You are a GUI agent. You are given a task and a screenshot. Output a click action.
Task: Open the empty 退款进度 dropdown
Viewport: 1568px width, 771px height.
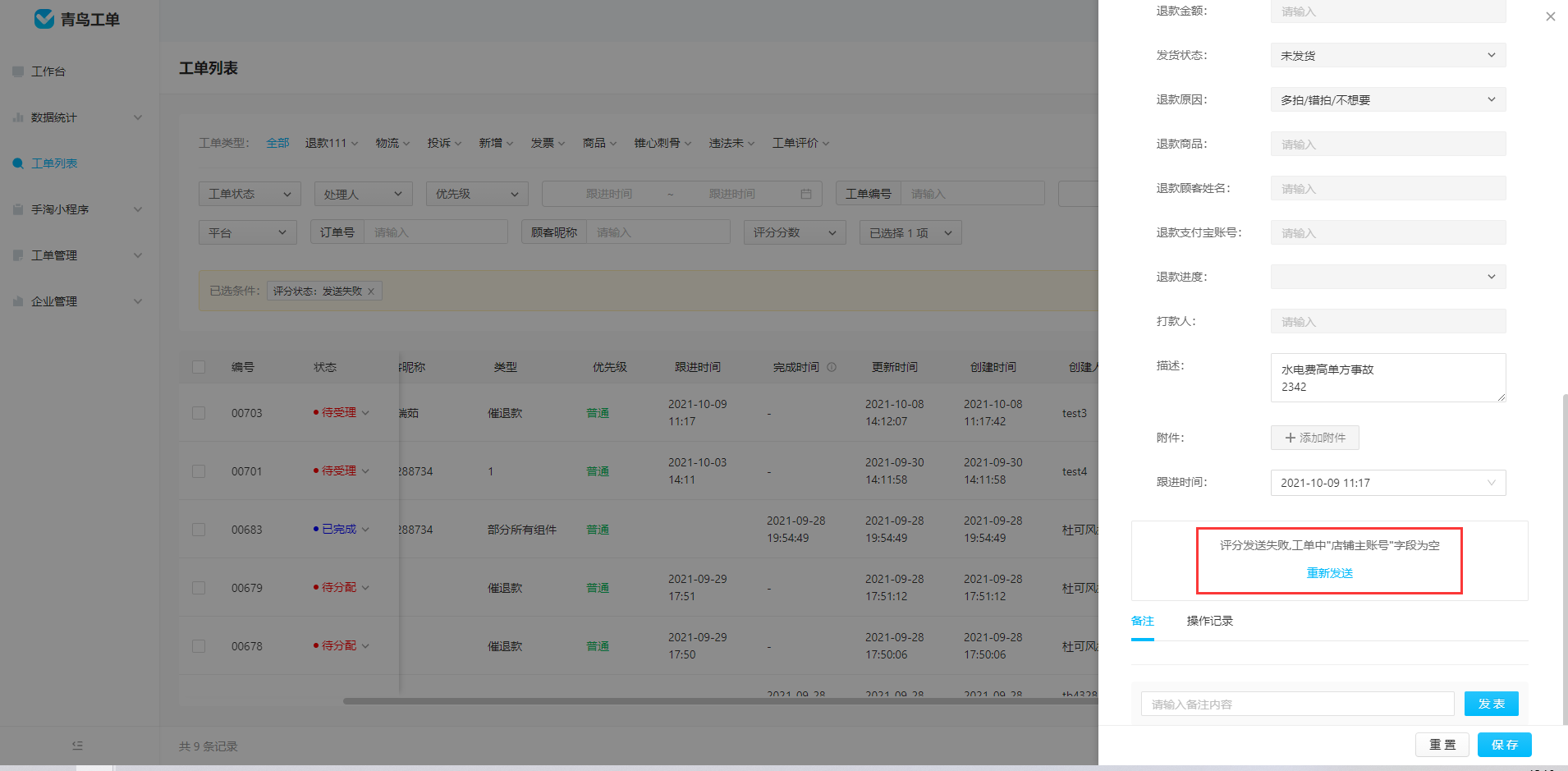point(1388,277)
